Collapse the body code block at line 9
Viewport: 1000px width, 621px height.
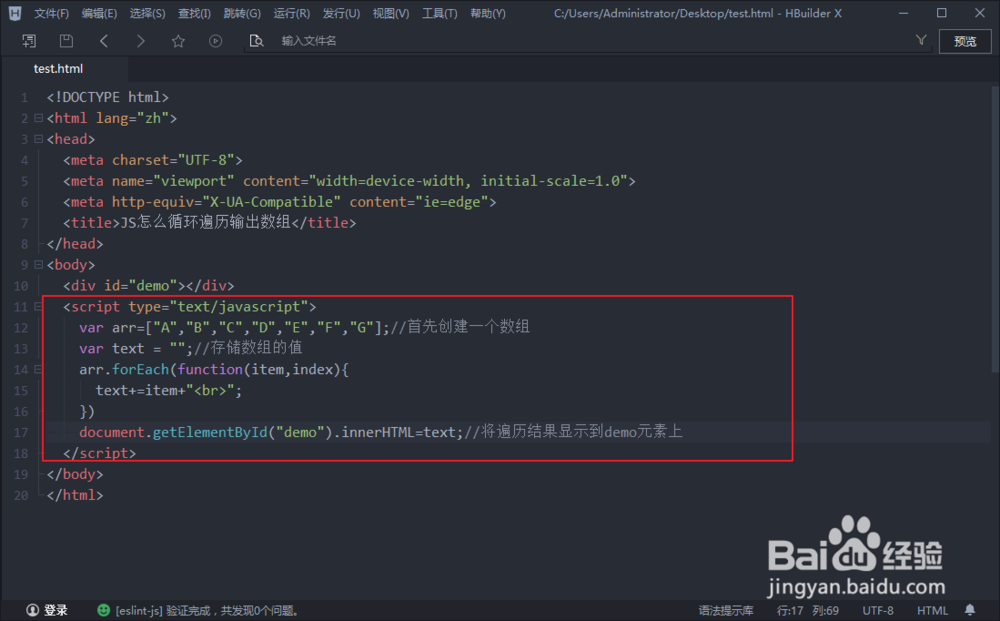coord(38,264)
